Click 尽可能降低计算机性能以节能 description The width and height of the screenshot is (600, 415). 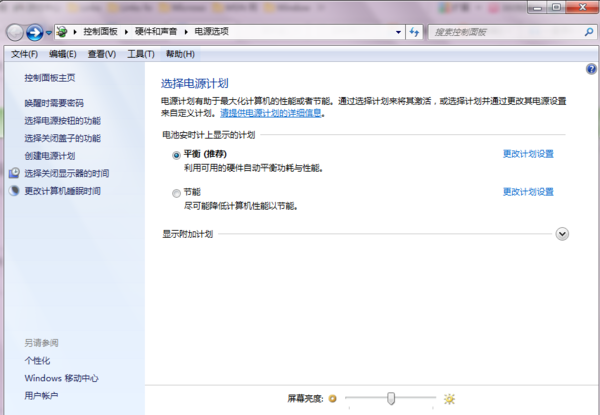click(241, 206)
